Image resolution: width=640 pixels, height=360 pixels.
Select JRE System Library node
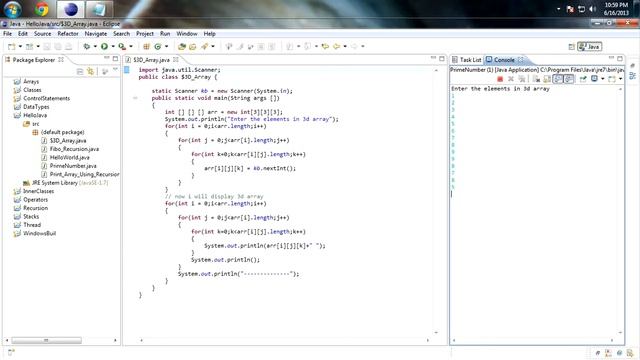click(65, 183)
